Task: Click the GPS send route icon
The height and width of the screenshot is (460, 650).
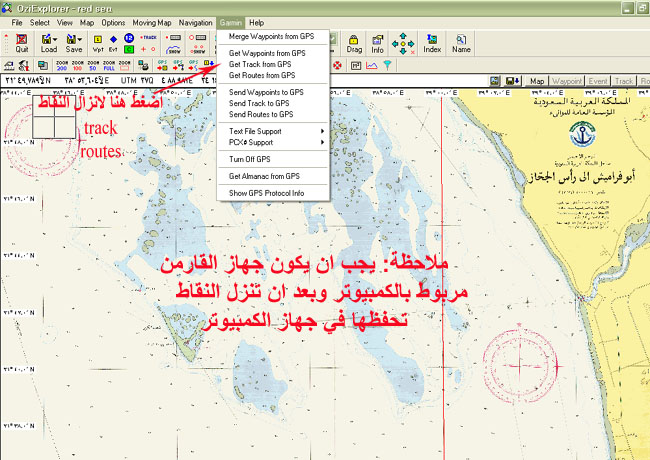Action: click(178, 65)
